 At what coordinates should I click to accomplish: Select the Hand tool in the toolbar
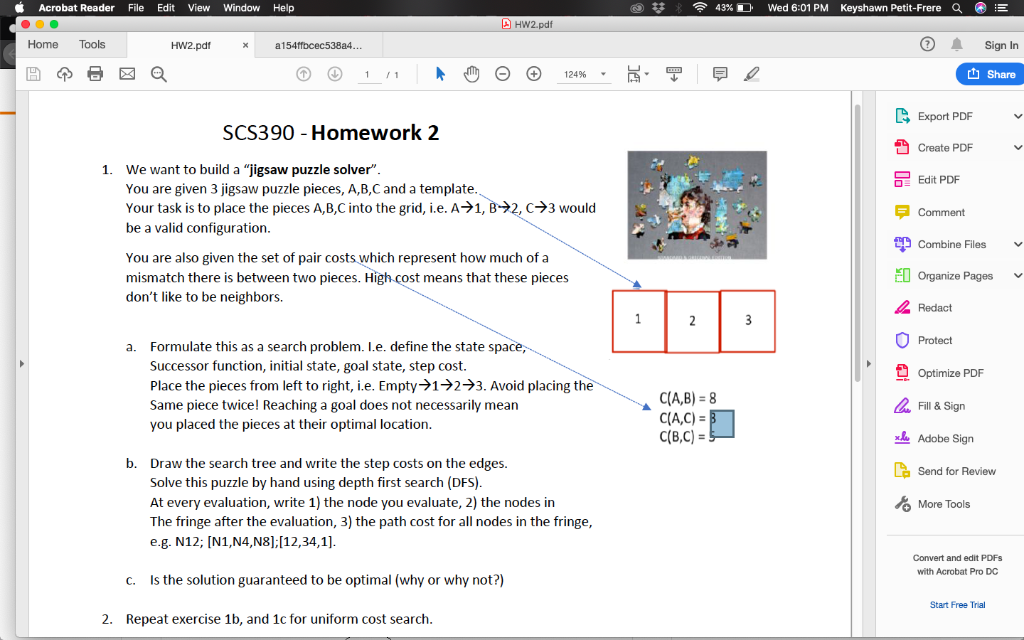tap(471, 72)
